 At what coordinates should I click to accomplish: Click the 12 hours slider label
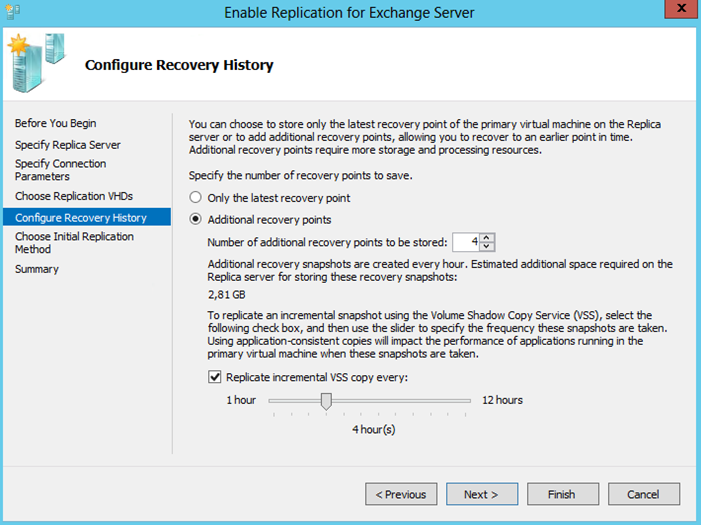pos(502,400)
